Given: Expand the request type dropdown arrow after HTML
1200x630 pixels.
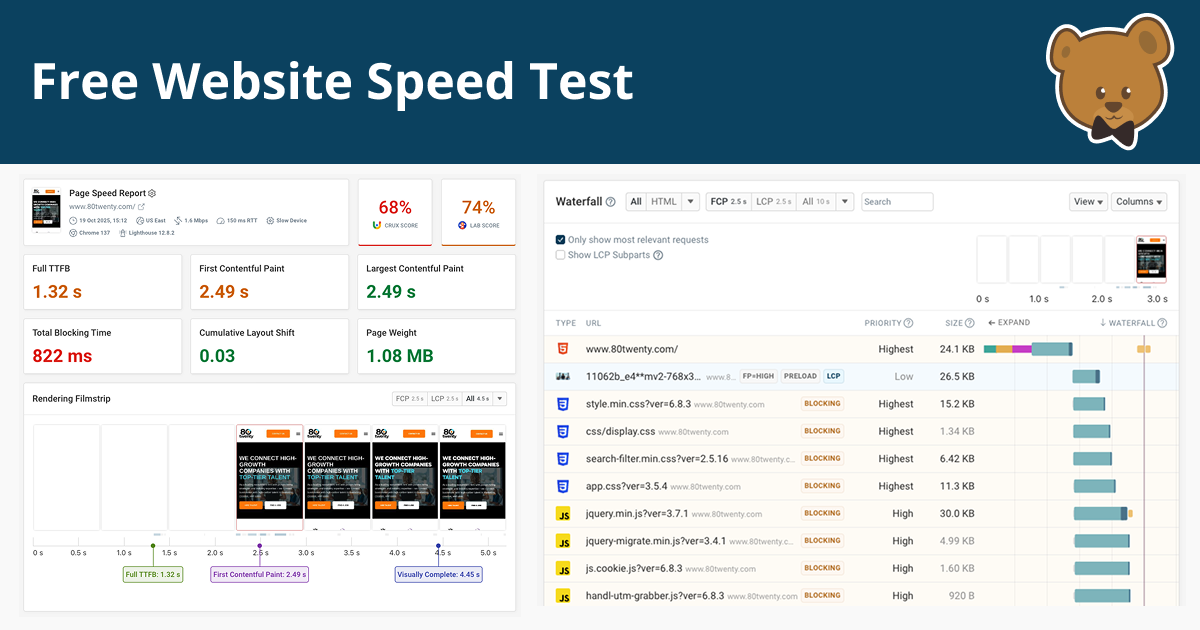Looking at the screenshot, I should [690, 202].
